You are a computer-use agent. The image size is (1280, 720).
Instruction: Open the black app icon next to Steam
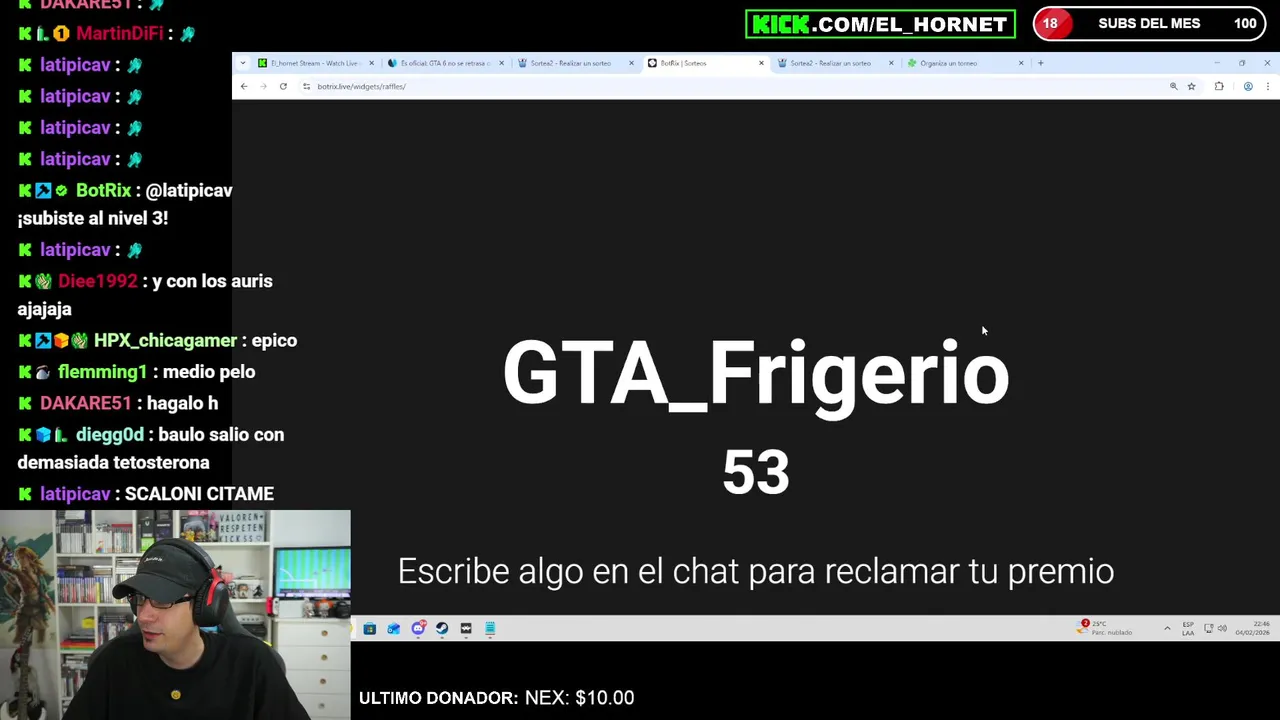(466, 628)
